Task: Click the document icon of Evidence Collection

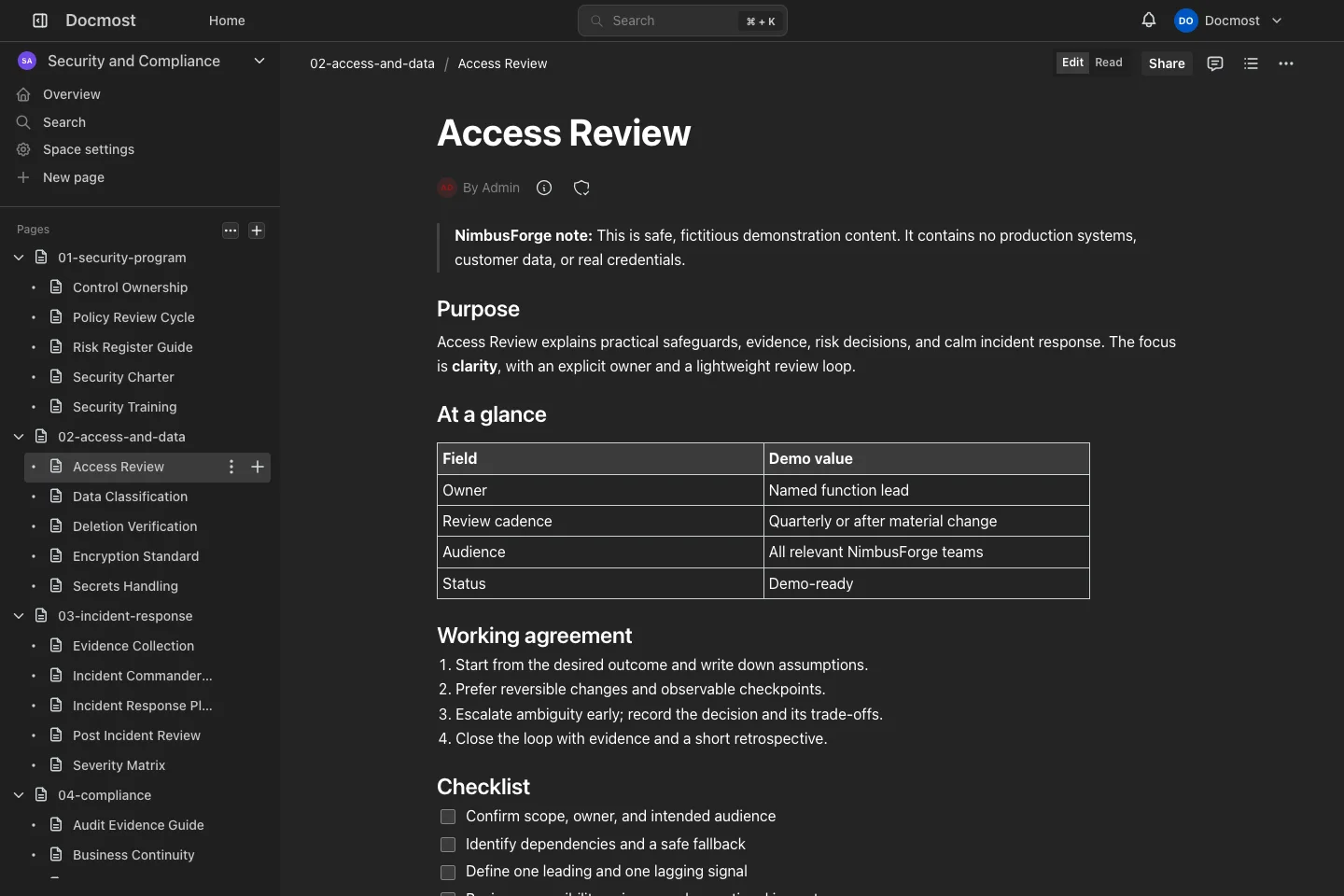Action: pyautogui.click(x=56, y=645)
